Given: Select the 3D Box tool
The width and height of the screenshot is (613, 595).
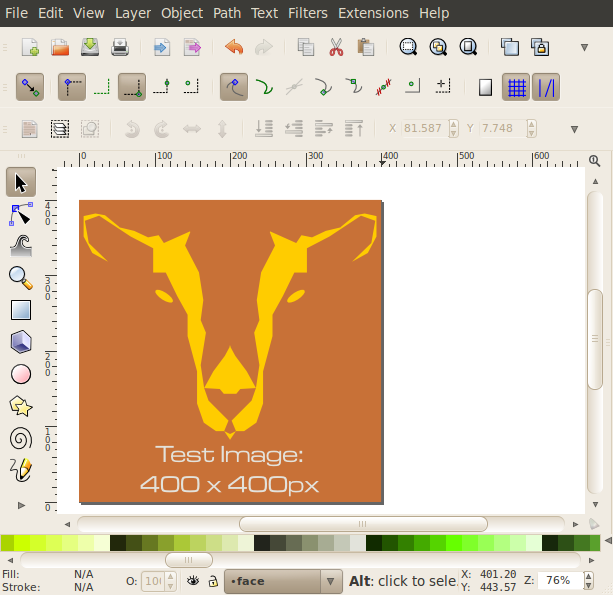Looking at the screenshot, I should pos(21,342).
